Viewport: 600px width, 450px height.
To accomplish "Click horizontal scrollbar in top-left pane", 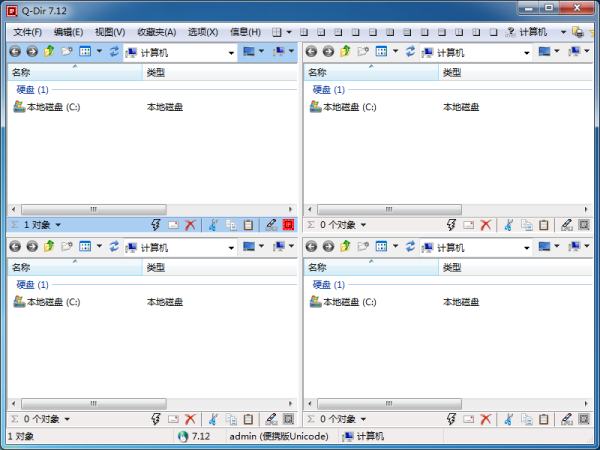I will 94,209.
